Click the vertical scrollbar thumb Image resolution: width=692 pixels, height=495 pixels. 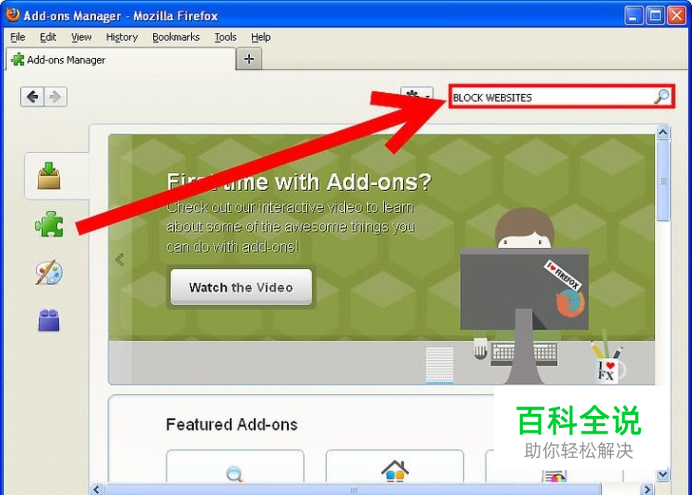[663, 180]
